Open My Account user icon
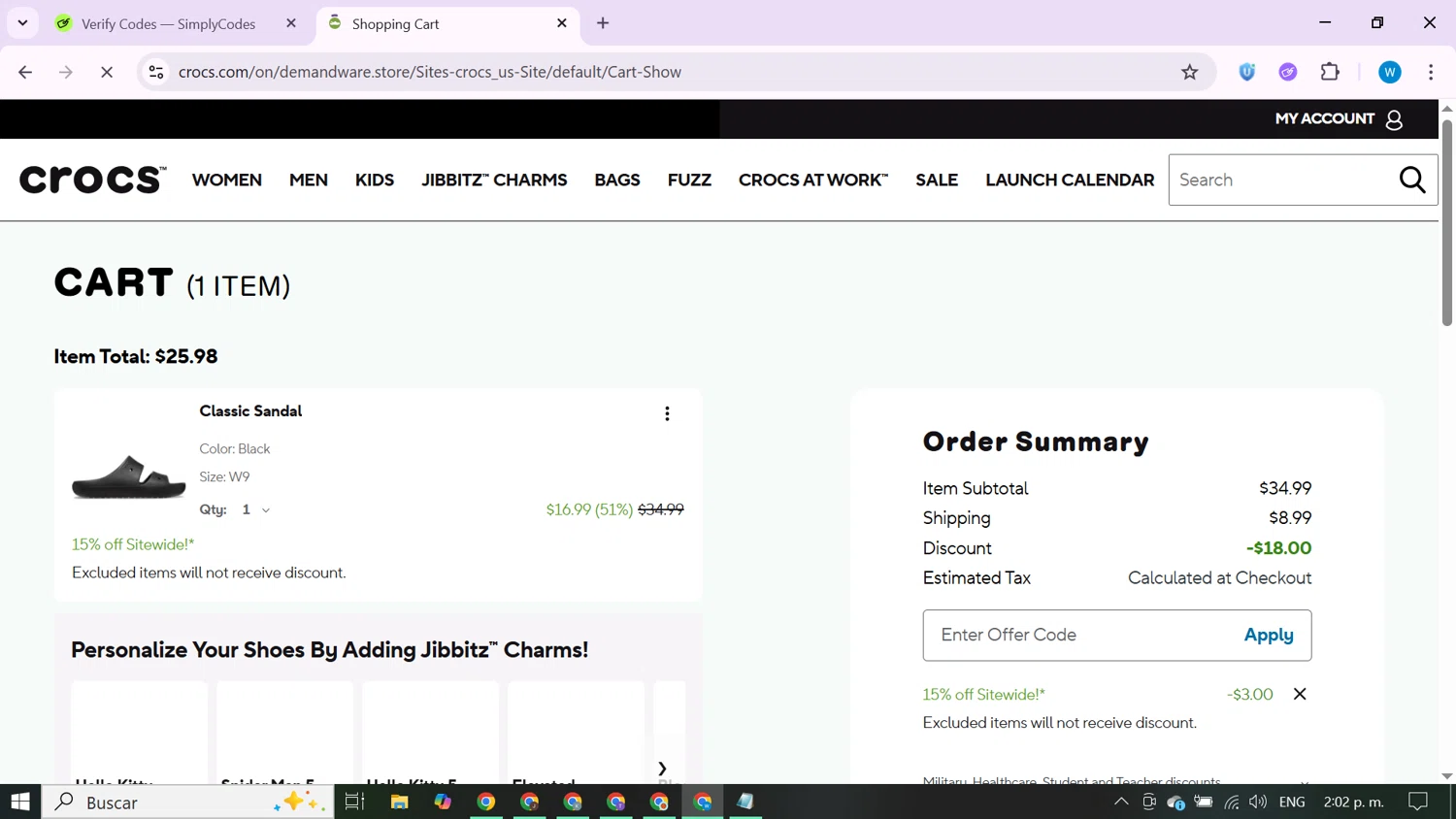This screenshot has height=819, width=1456. [1395, 119]
